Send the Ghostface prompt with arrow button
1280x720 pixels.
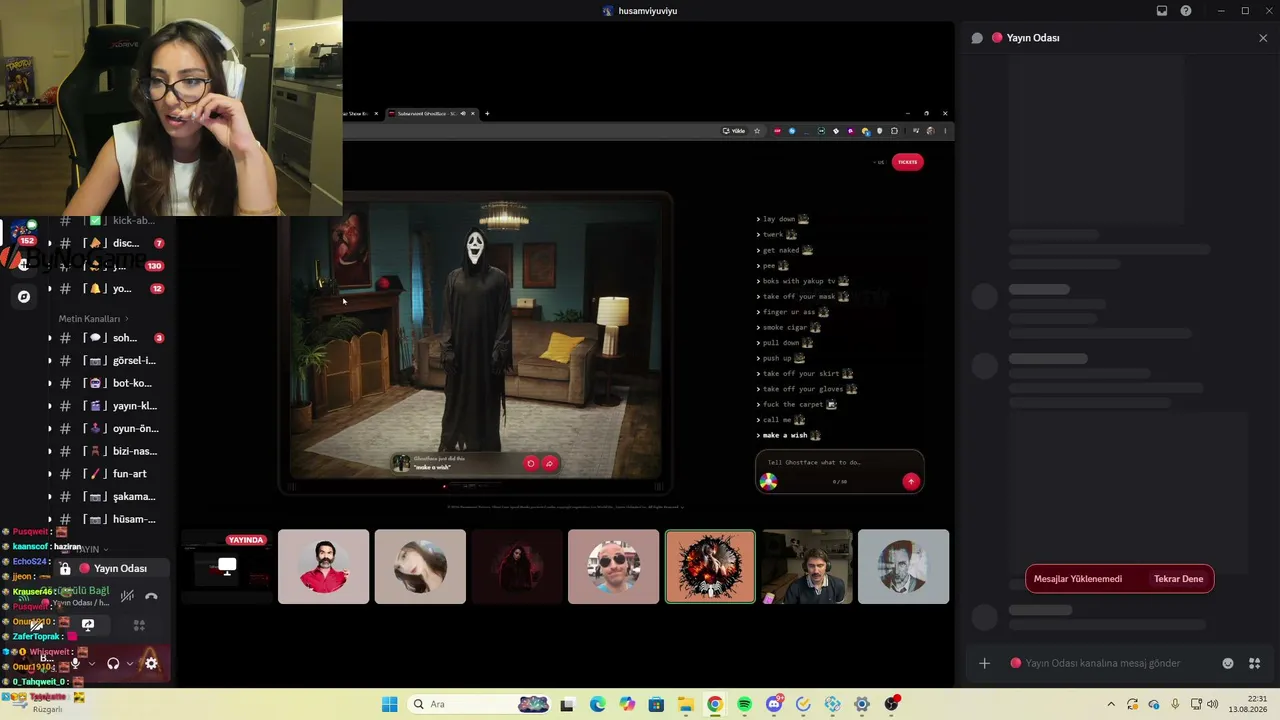tap(910, 481)
